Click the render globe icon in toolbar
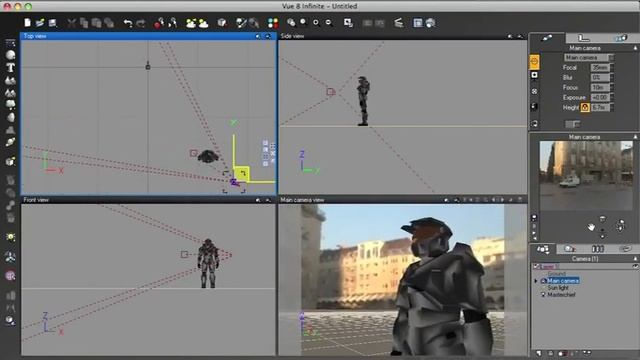The image size is (640, 360). [x=430, y=23]
